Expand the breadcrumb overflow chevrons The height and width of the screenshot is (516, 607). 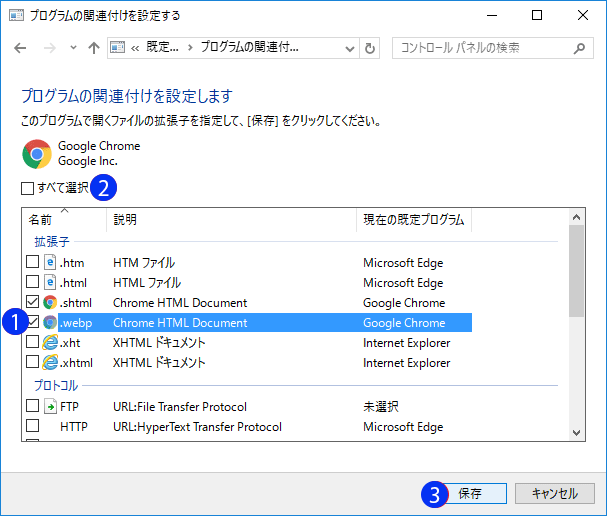click(x=135, y=48)
